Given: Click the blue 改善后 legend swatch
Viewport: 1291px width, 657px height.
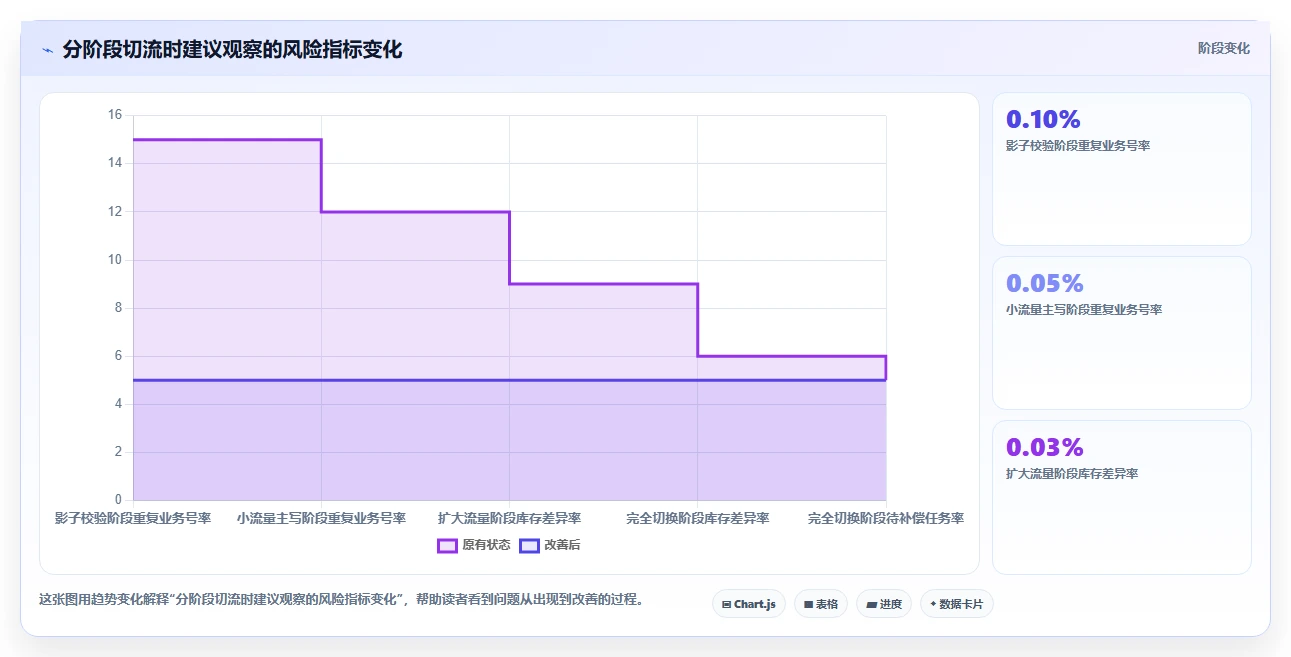Looking at the screenshot, I should click(529, 545).
